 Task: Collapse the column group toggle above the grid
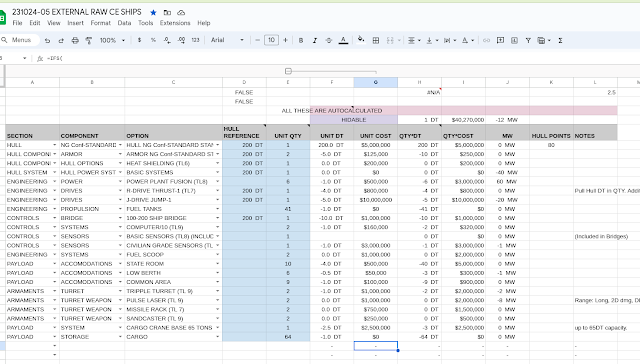click(x=288, y=71)
